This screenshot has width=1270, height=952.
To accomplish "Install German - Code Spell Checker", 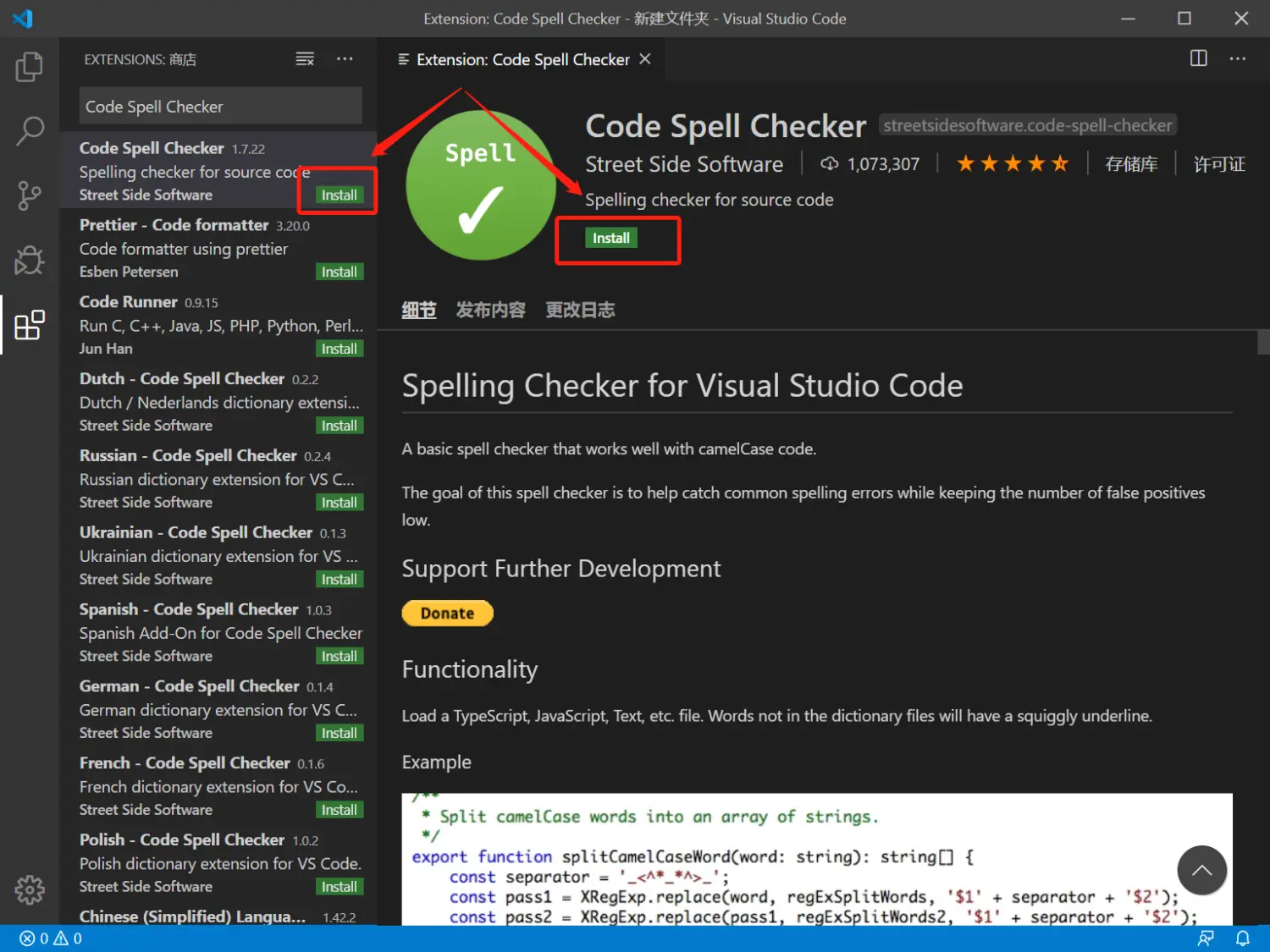I will (339, 733).
